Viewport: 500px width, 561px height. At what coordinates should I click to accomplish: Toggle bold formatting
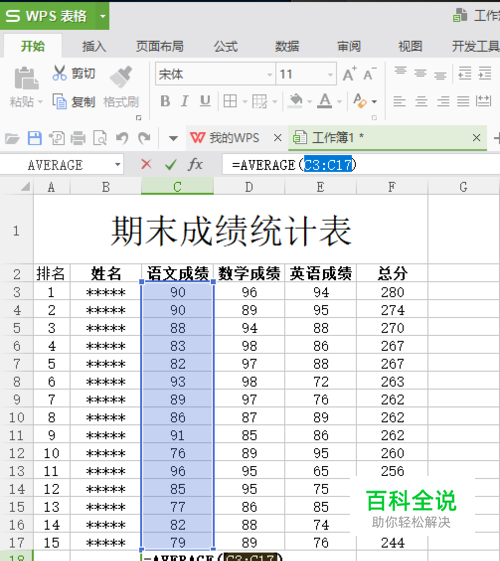click(165, 101)
